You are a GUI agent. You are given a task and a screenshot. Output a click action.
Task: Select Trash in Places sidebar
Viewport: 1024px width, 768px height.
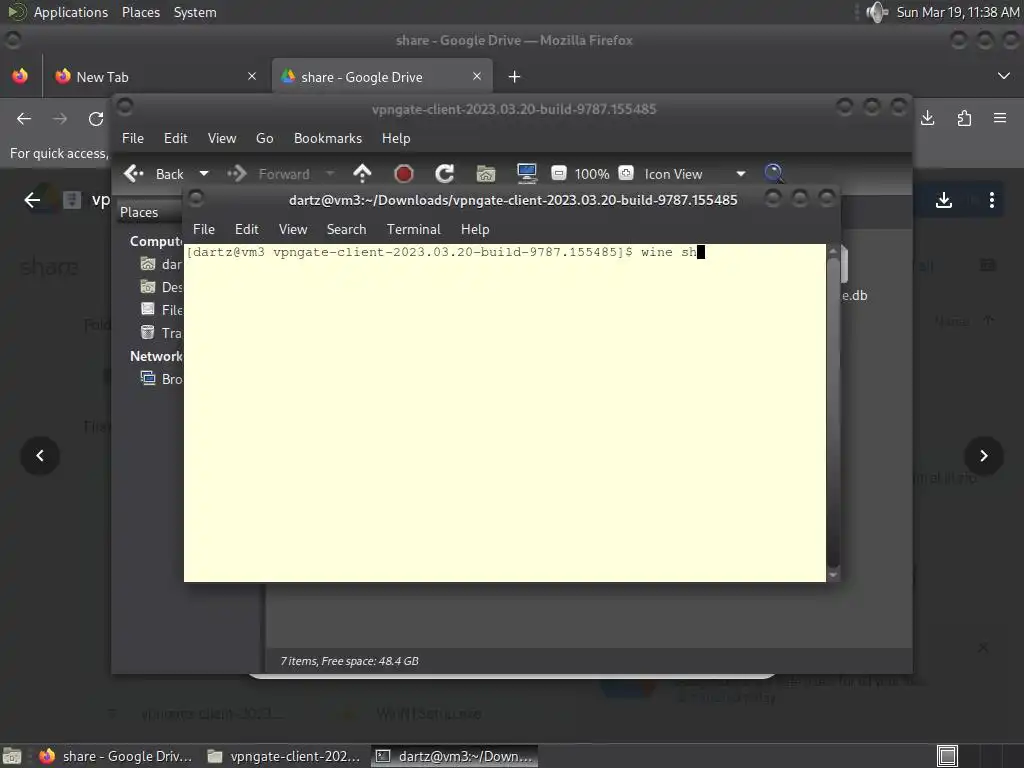pos(161,333)
